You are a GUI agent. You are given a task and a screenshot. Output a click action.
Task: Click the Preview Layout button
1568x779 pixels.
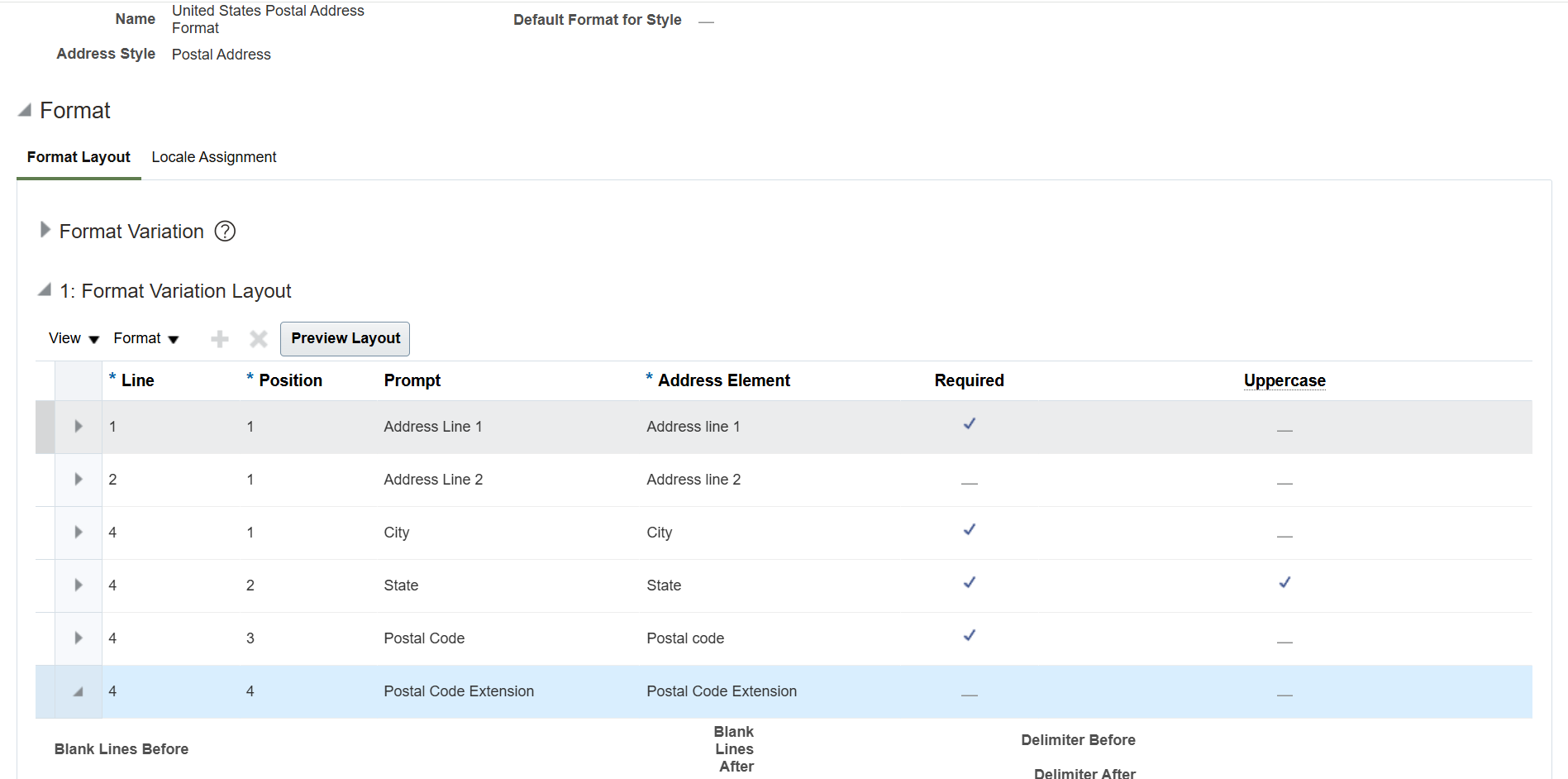[345, 338]
